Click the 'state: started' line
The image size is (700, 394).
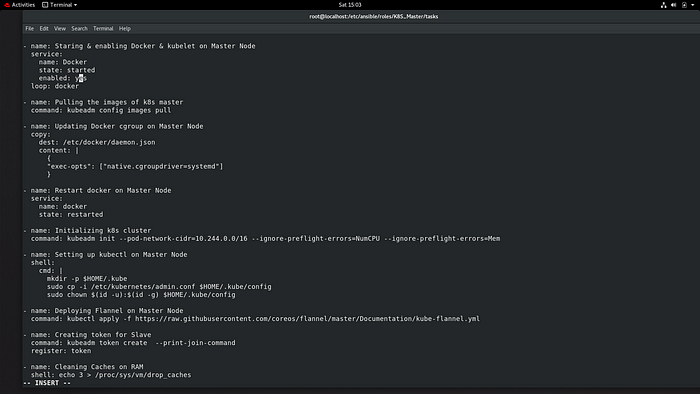pos(67,70)
